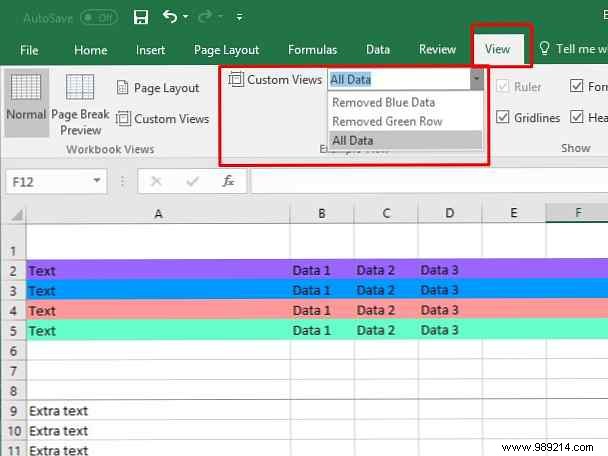Switch to the Home tab

coord(91,50)
